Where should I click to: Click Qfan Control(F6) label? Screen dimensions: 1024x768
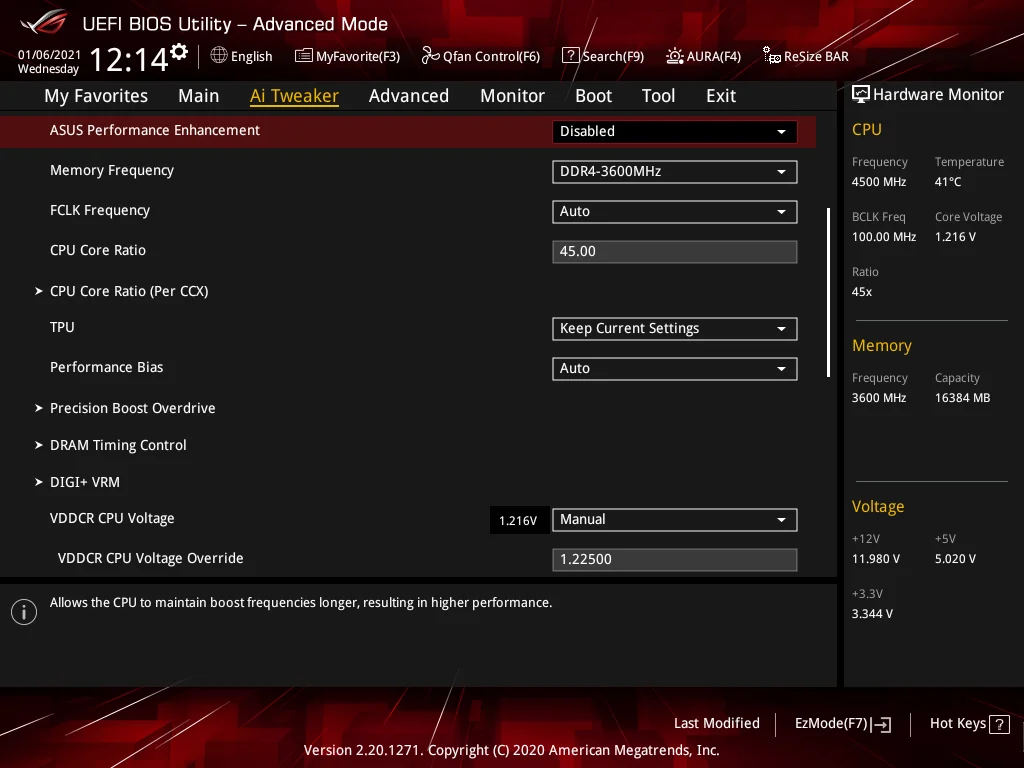click(491, 57)
